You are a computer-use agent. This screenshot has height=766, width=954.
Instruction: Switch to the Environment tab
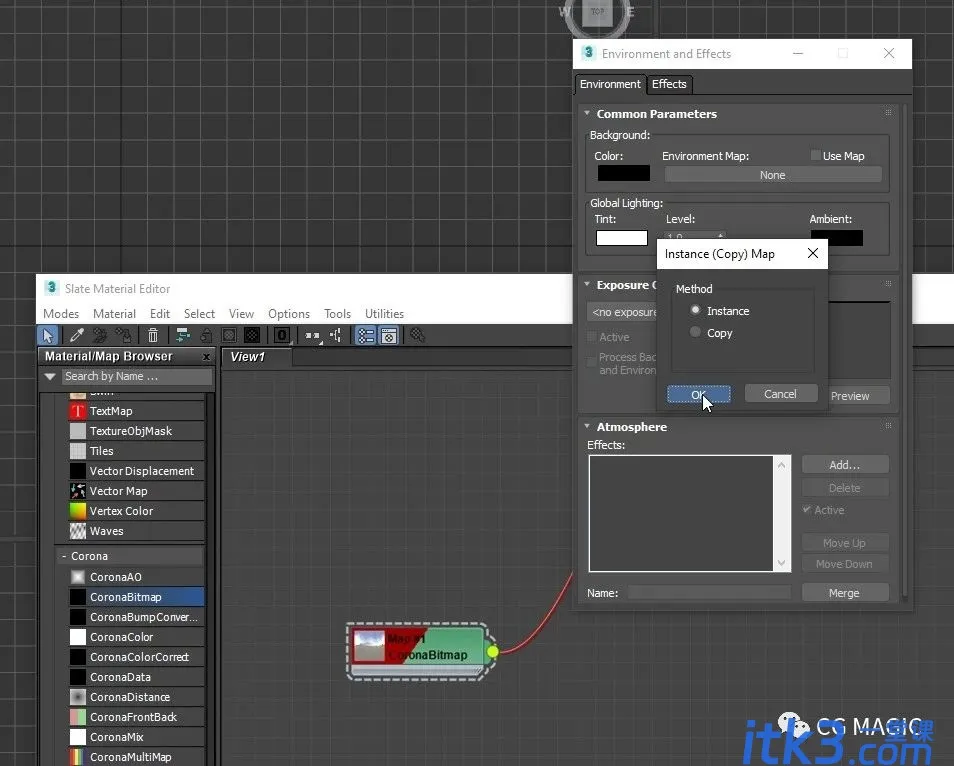point(610,84)
